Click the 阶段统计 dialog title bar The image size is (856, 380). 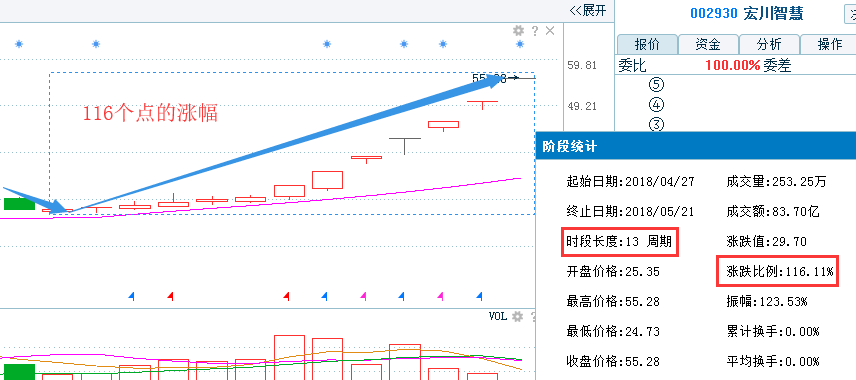click(x=696, y=146)
